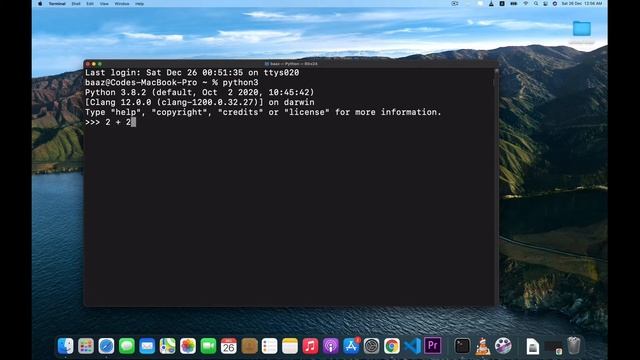
Task: Open System Preferences in dock
Action: point(371,346)
